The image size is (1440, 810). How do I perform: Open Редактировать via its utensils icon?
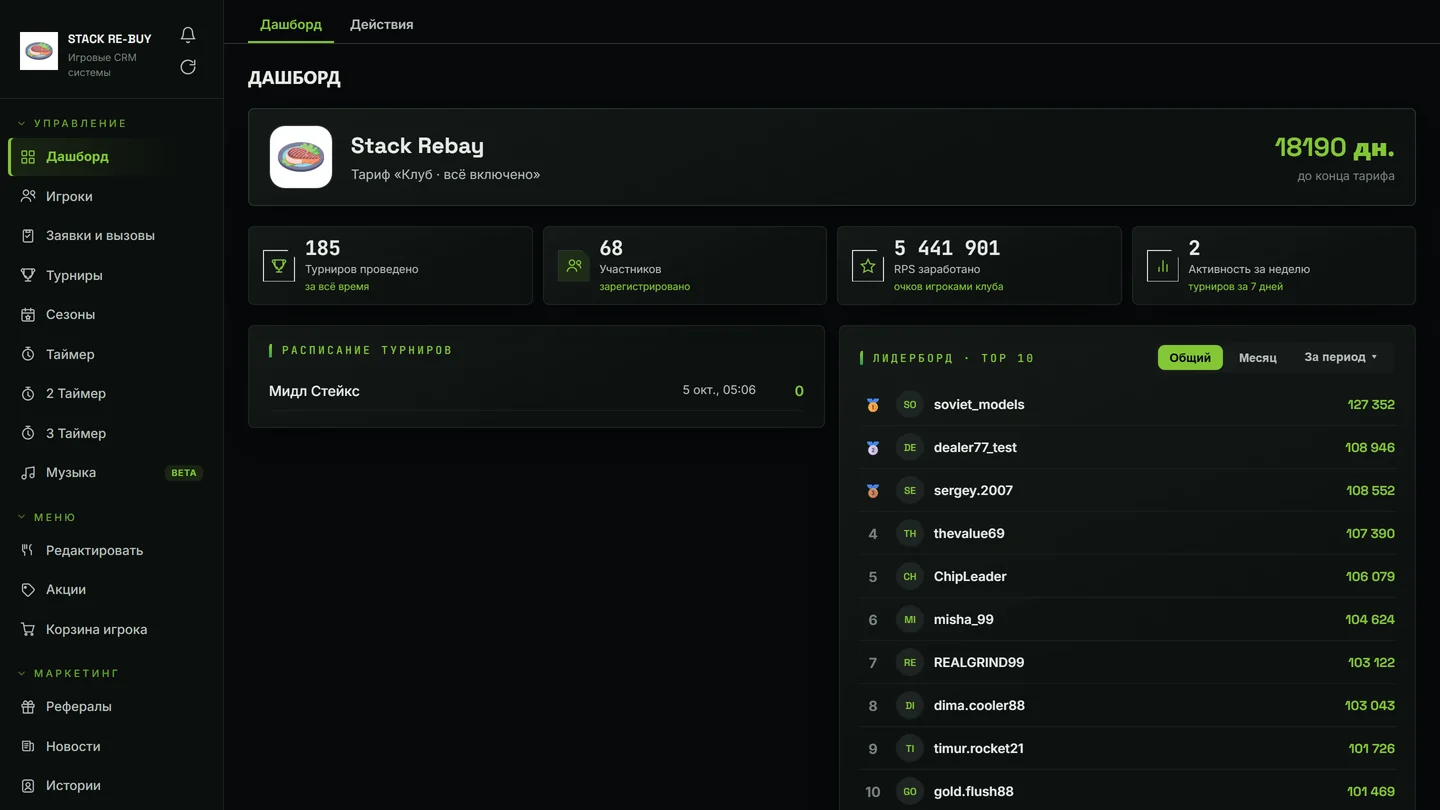[x=28, y=550]
